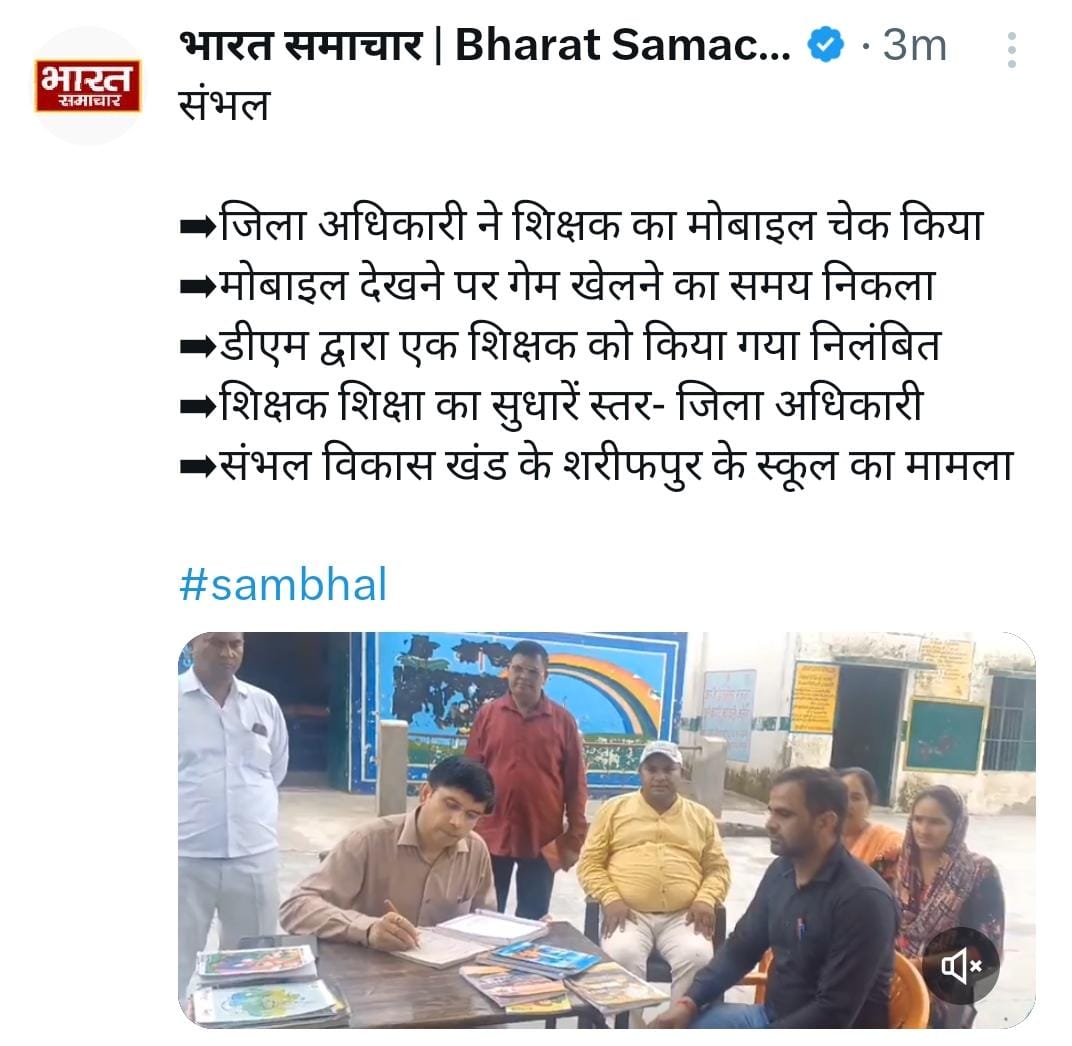Click the fourth arrow bullet icon
This screenshot has width=1072, height=1046.
click(198, 407)
